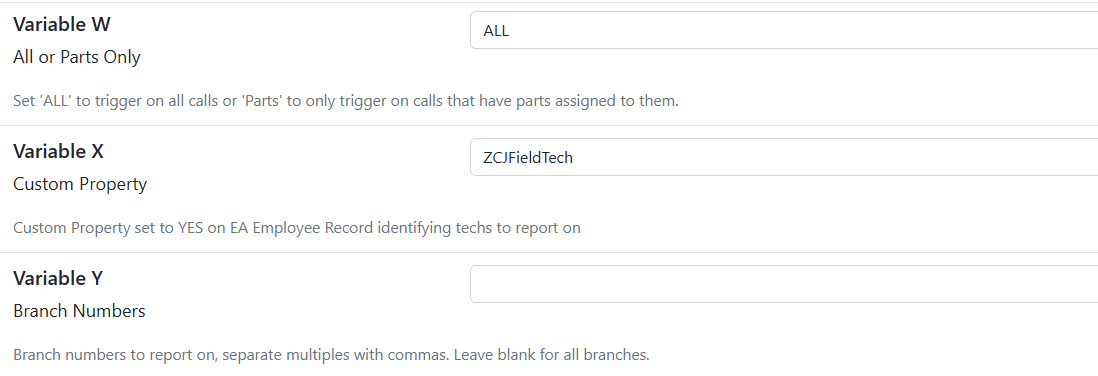Focus the Variable X field with ZCJFieldTech

pyautogui.click(x=784, y=158)
